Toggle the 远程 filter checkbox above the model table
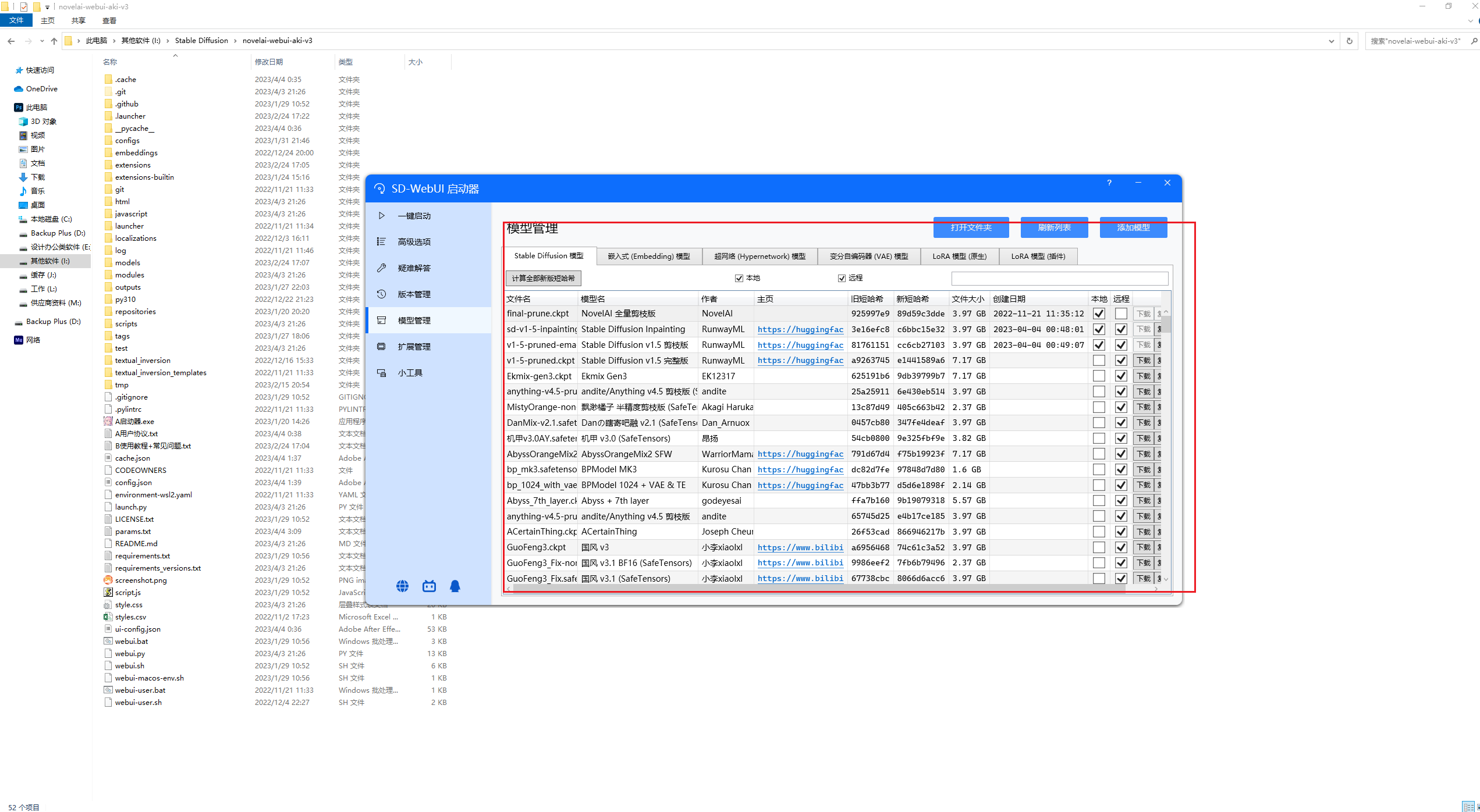Screen dimensions: 1480x812 tap(842, 278)
